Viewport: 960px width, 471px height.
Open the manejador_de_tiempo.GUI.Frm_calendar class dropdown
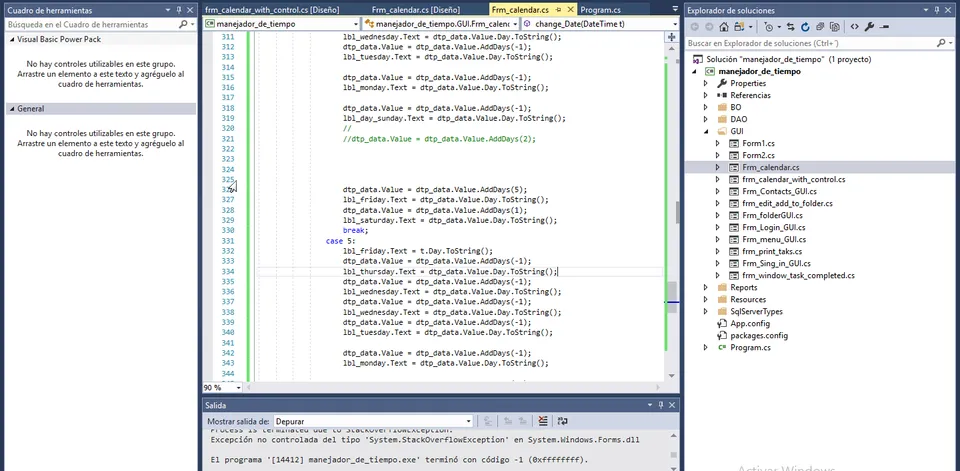pos(515,24)
